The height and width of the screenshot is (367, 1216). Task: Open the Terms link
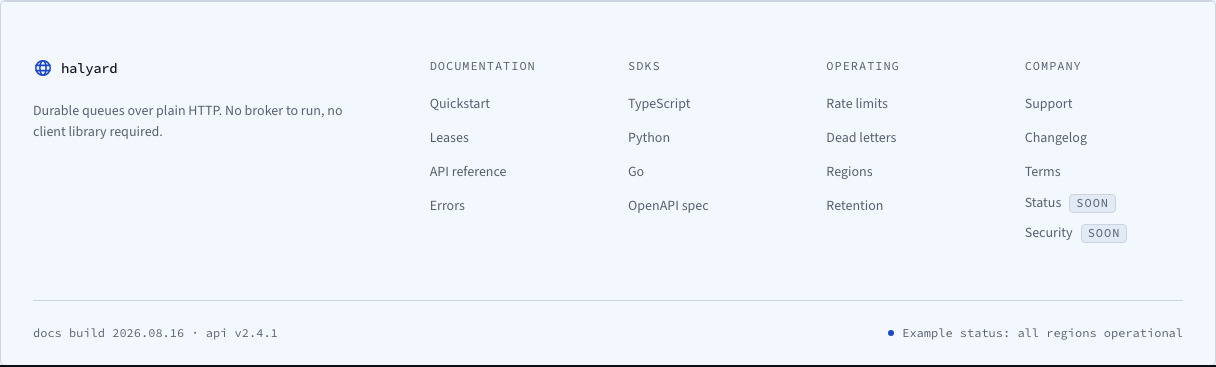click(x=1043, y=172)
